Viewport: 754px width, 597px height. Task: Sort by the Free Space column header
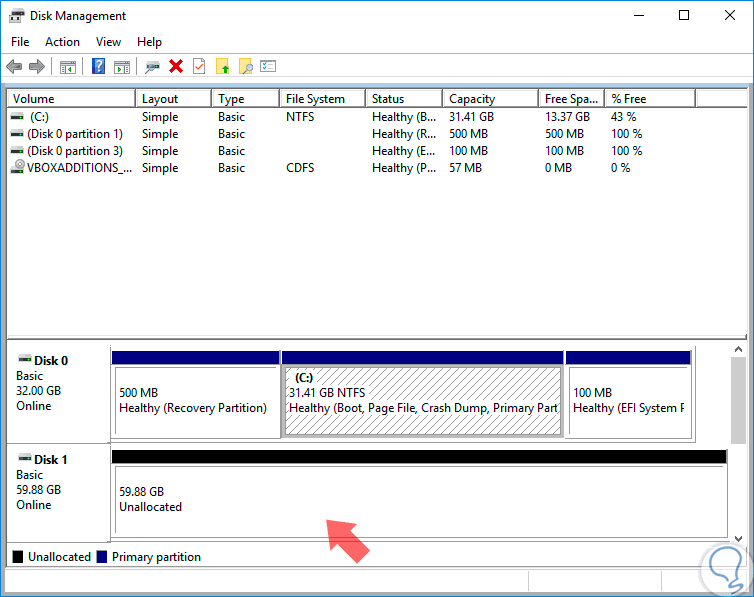pyautogui.click(x=572, y=99)
